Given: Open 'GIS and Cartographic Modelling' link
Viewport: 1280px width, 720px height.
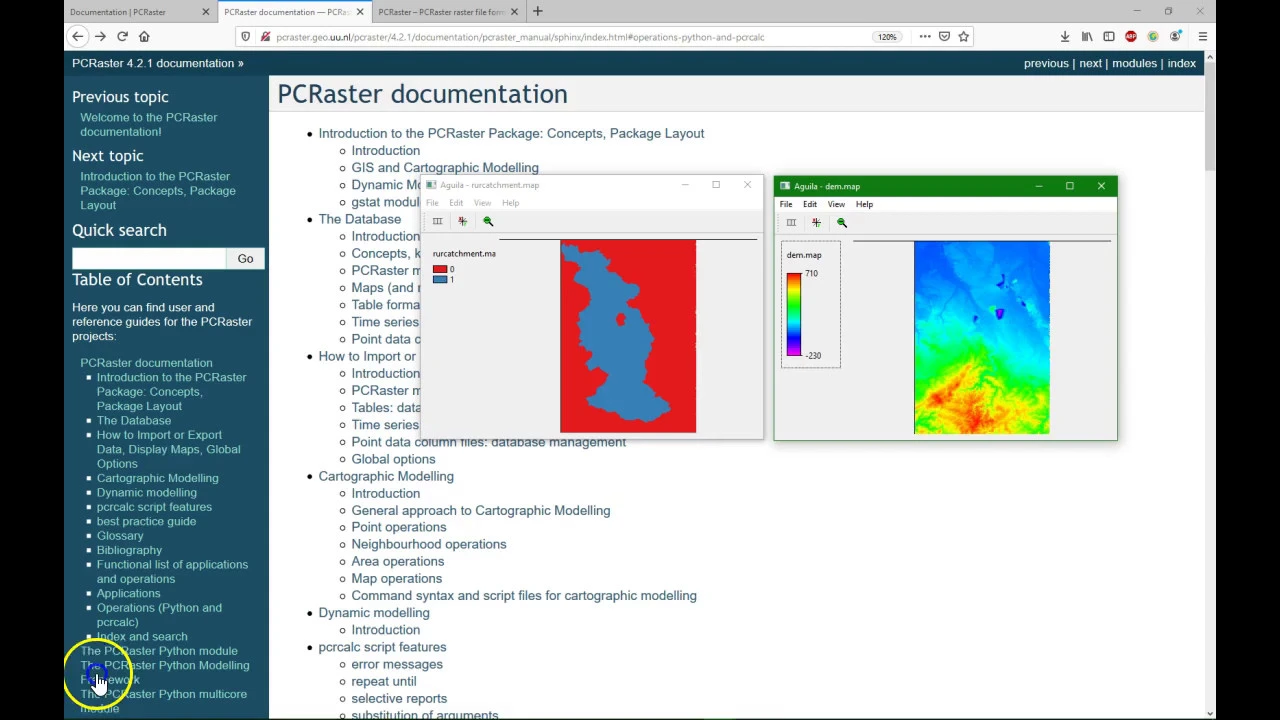Looking at the screenshot, I should coord(445,168).
